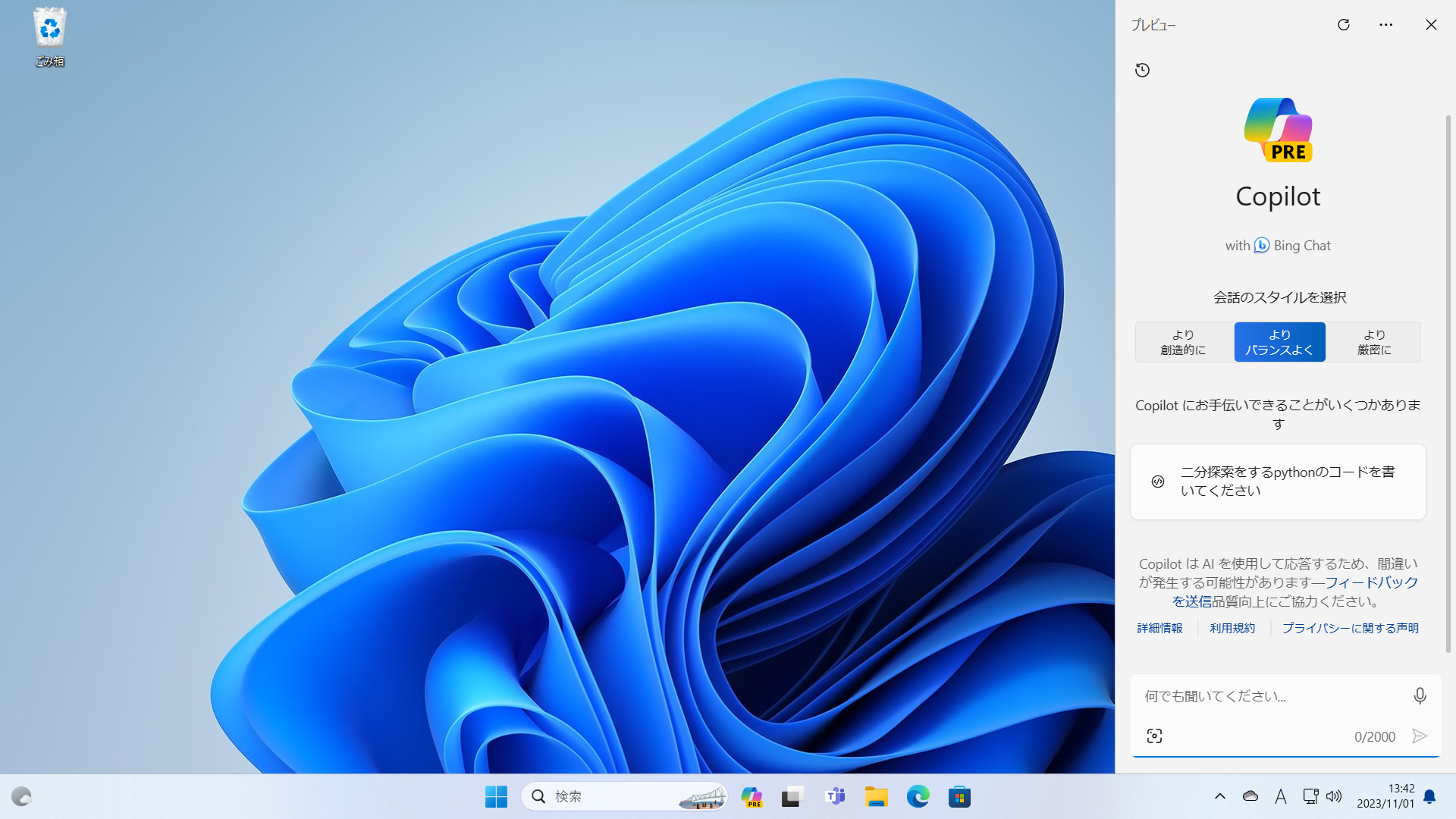Click the Bing Chat logo icon
This screenshot has height=819, width=1456.
pos(1261,245)
